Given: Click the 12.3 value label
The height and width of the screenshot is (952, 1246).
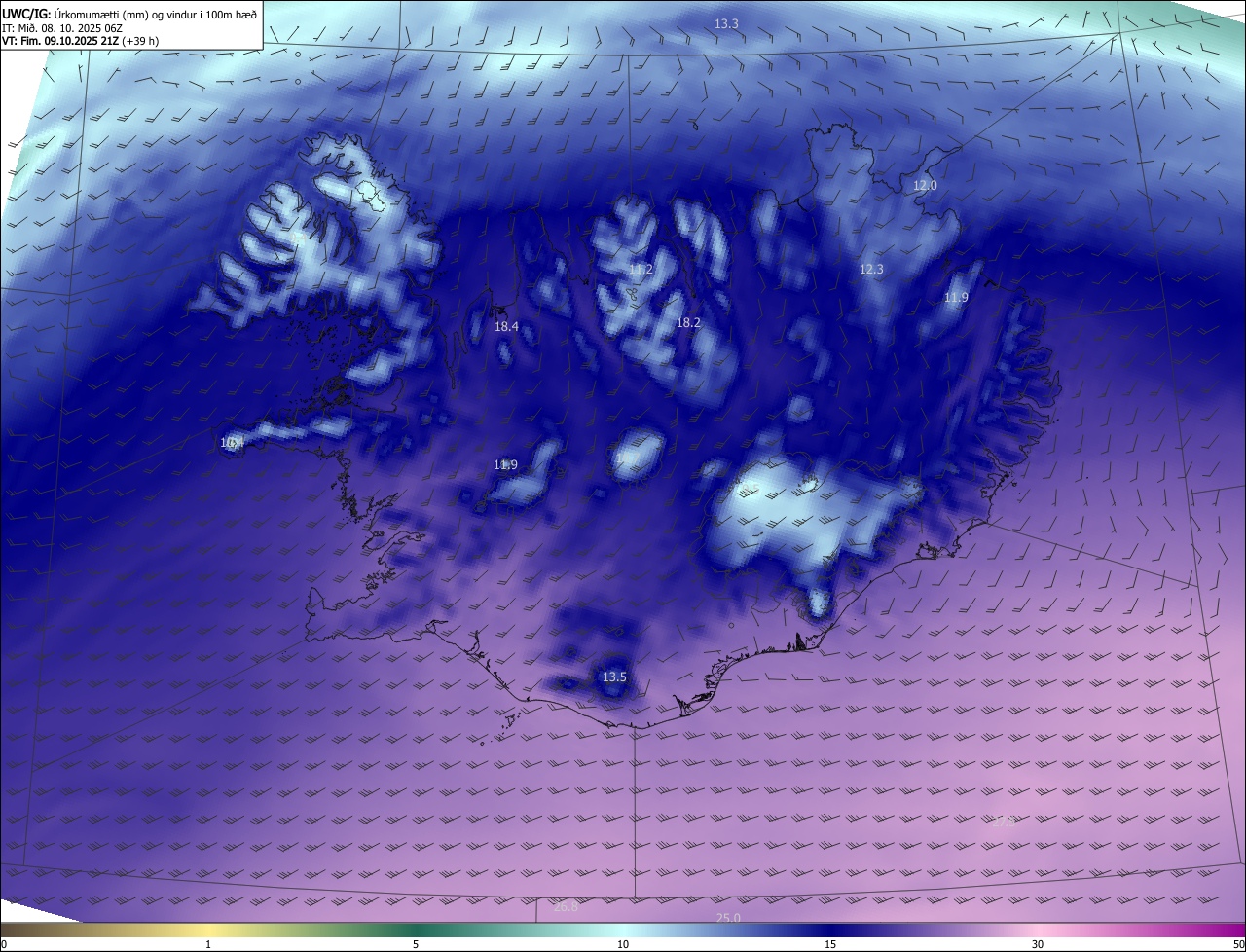Looking at the screenshot, I should tap(871, 269).
